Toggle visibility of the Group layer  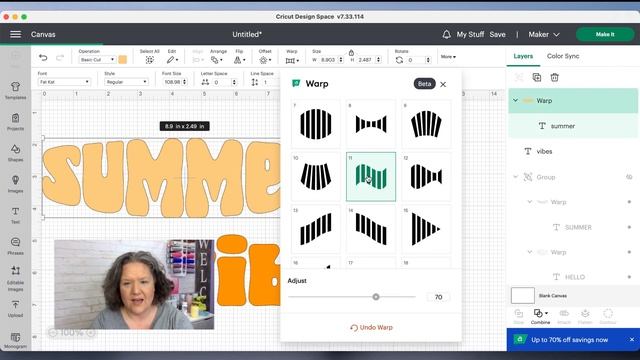pyautogui.click(x=629, y=177)
